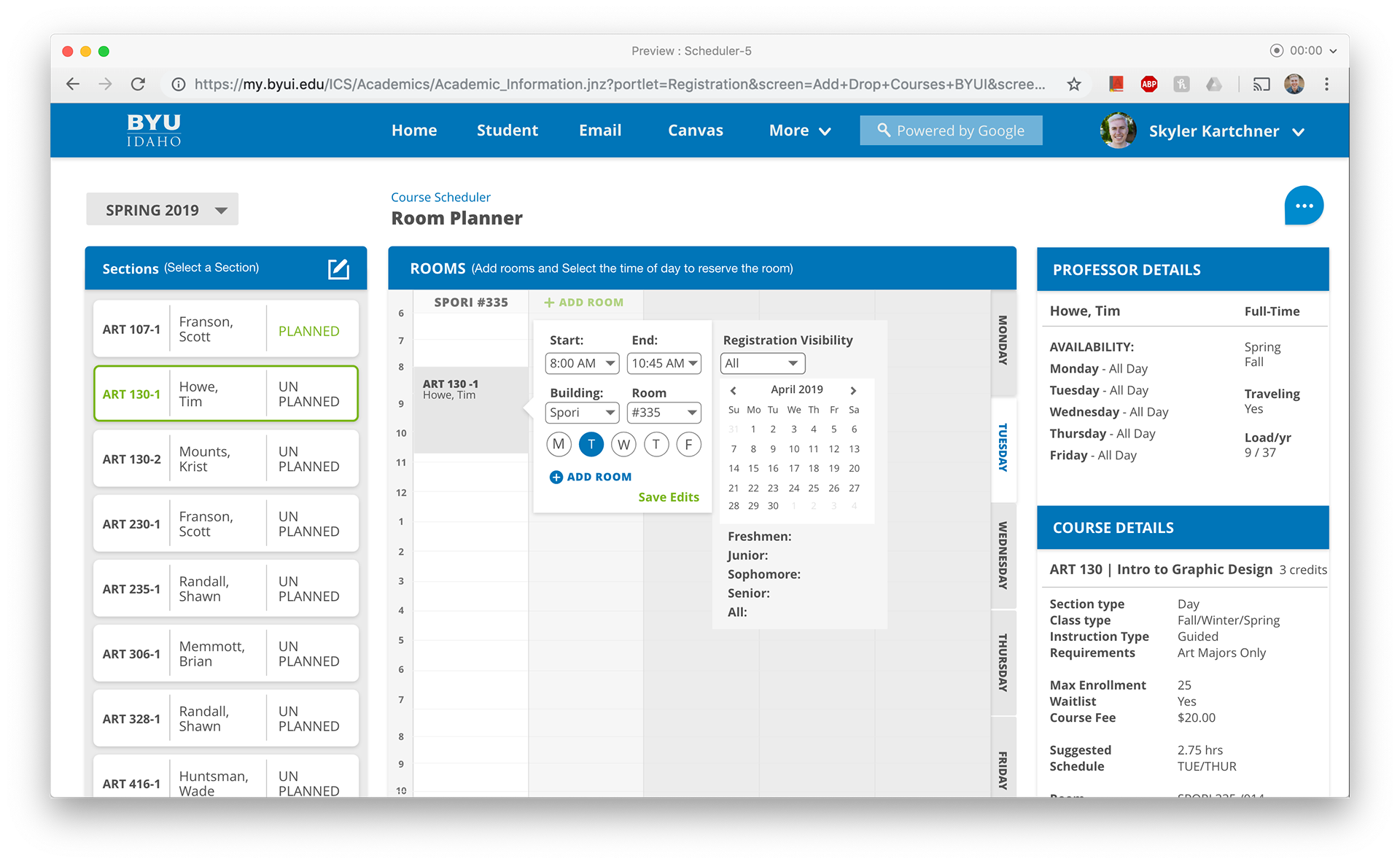Go to next month in calendar
Viewport: 1400px width, 864px height.
[853, 390]
